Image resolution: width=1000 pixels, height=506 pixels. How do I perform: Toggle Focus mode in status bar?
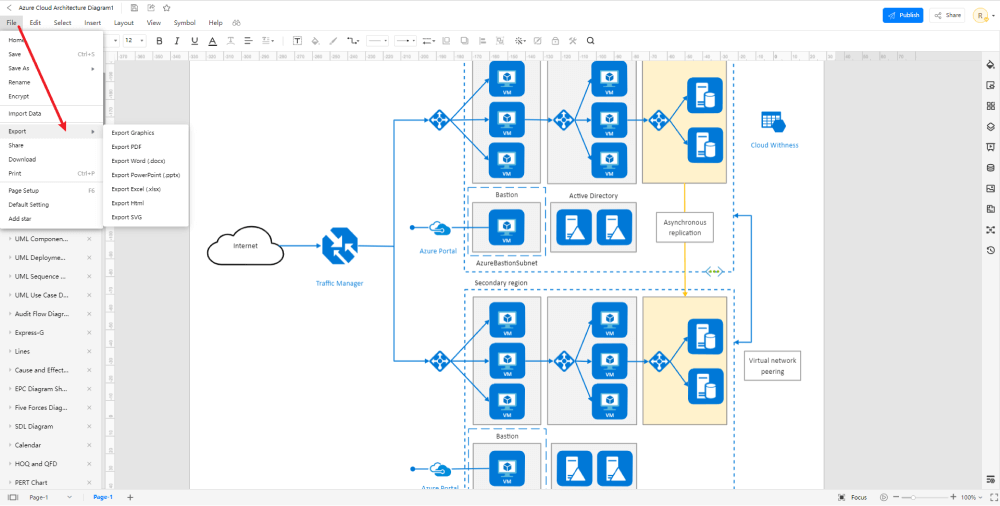[852, 497]
